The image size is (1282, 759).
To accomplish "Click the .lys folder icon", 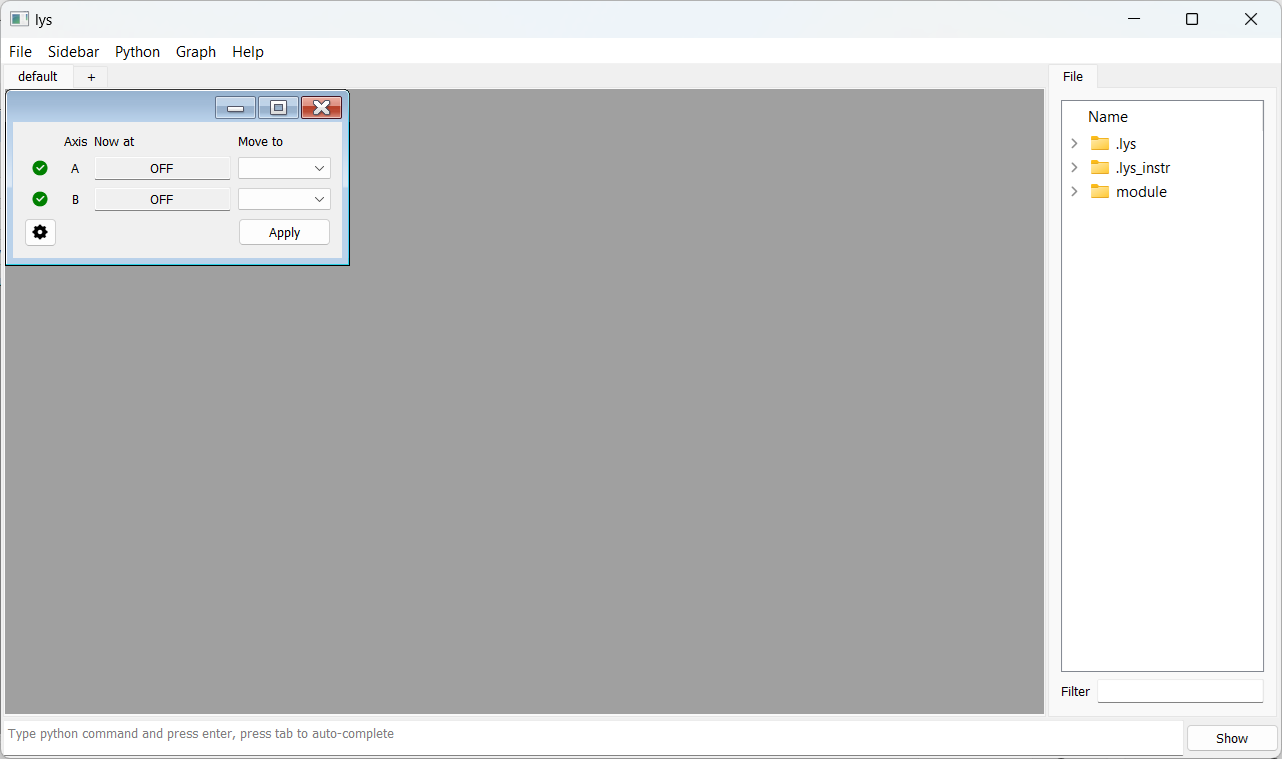I will pyautogui.click(x=1100, y=143).
